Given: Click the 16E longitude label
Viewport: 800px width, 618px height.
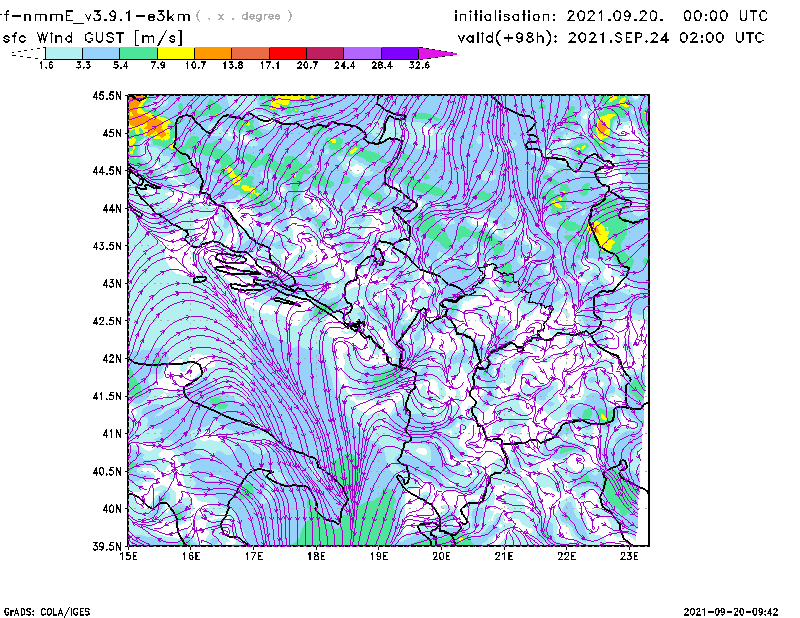Looking at the screenshot, I should pyautogui.click(x=191, y=556).
